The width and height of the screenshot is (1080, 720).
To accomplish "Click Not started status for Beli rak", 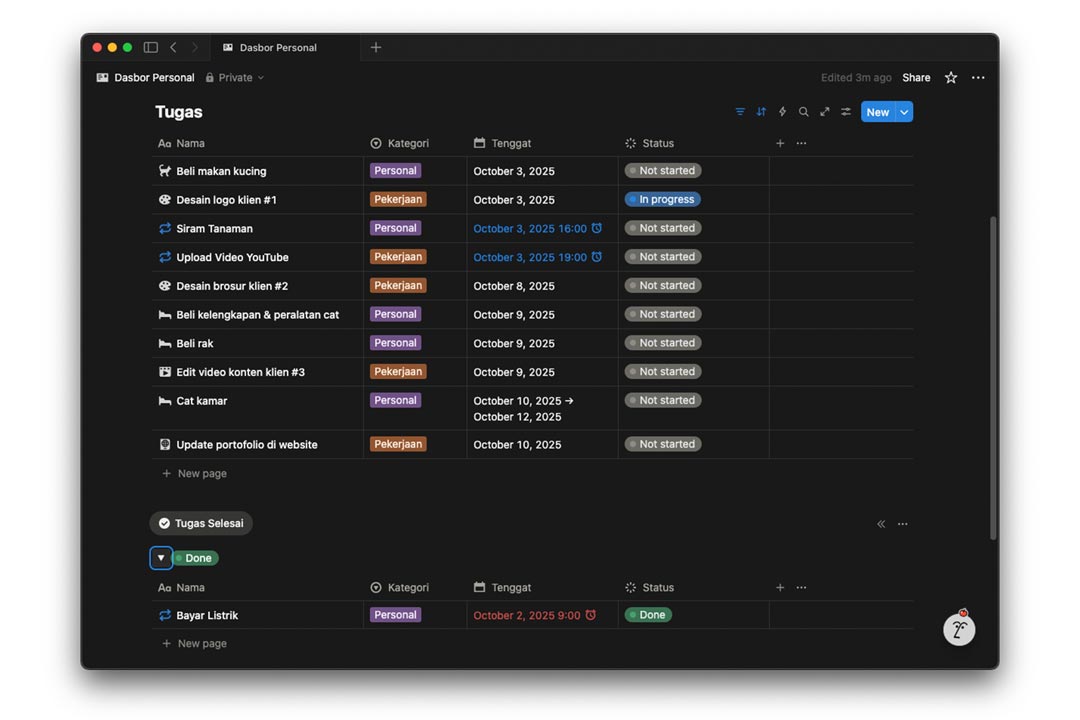I will click(662, 343).
